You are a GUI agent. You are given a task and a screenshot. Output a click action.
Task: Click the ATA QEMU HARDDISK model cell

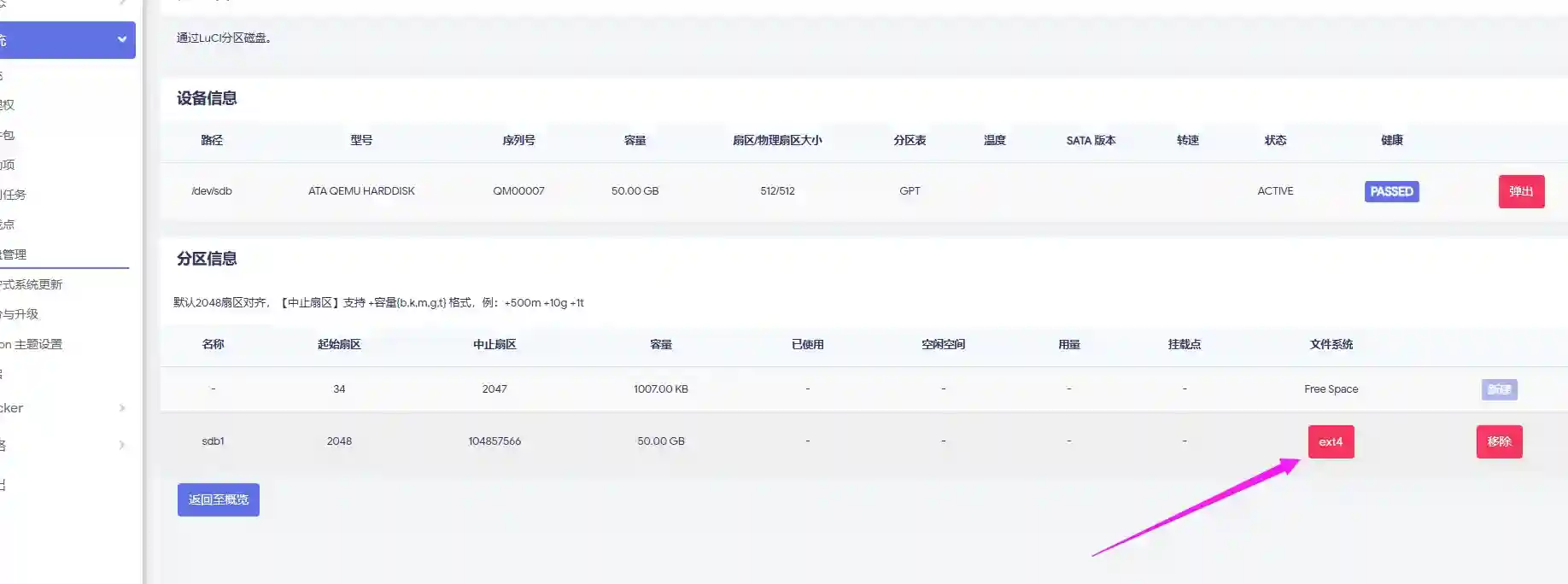(x=361, y=191)
